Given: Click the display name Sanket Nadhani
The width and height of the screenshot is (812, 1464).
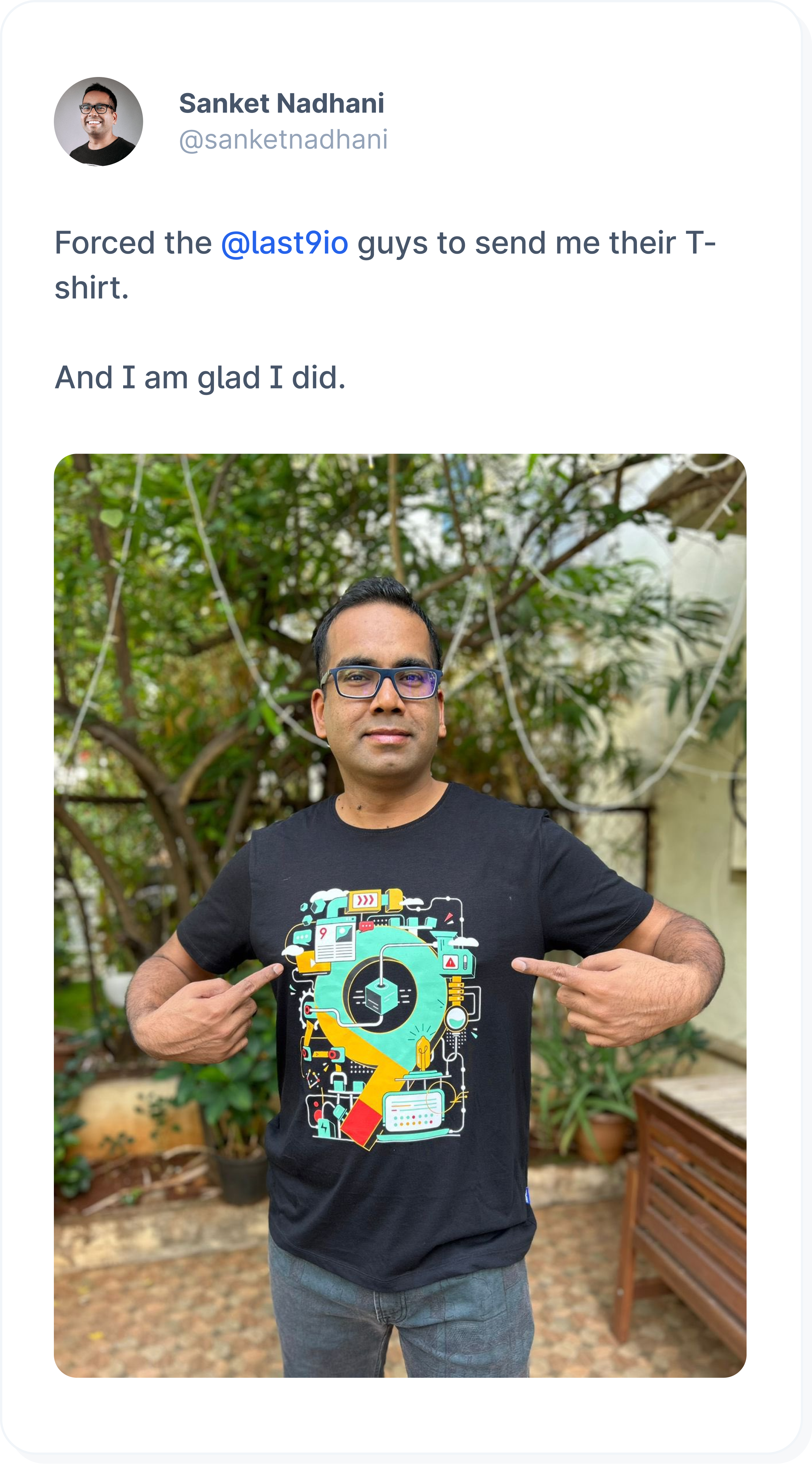Looking at the screenshot, I should tap(282, 103).
